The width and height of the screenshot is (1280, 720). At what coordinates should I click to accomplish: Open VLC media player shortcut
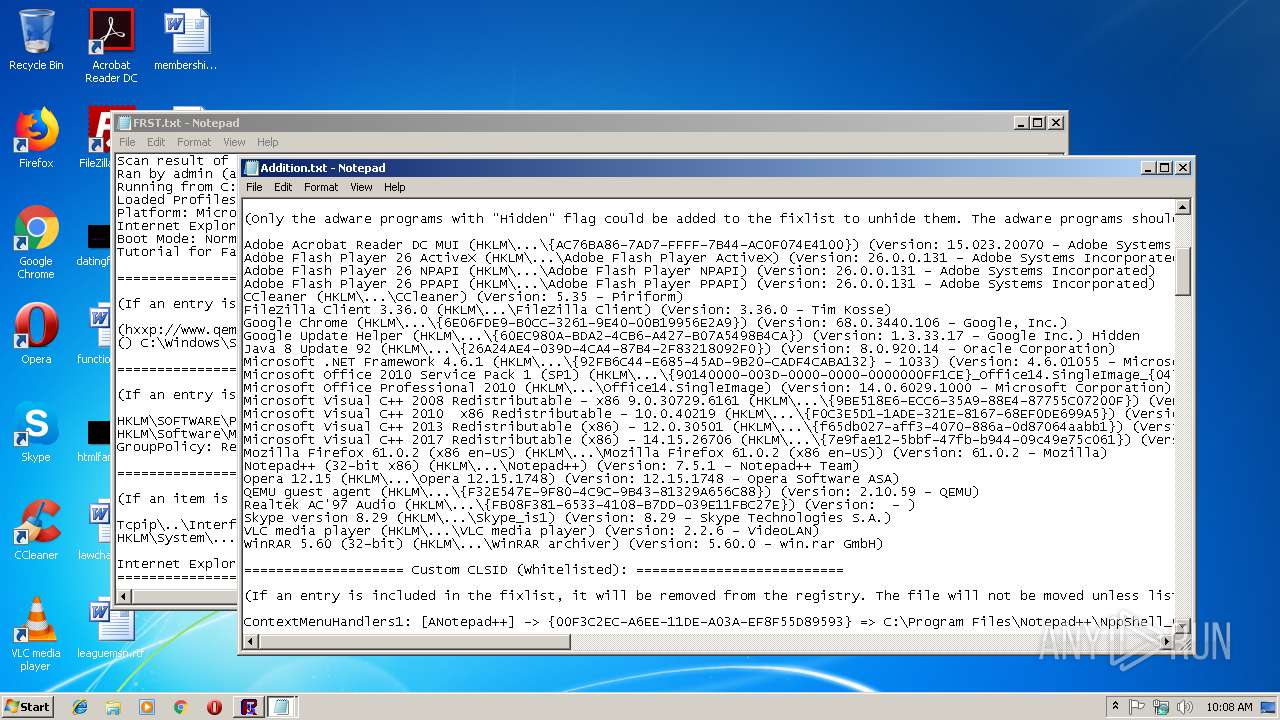click(36, 634)
